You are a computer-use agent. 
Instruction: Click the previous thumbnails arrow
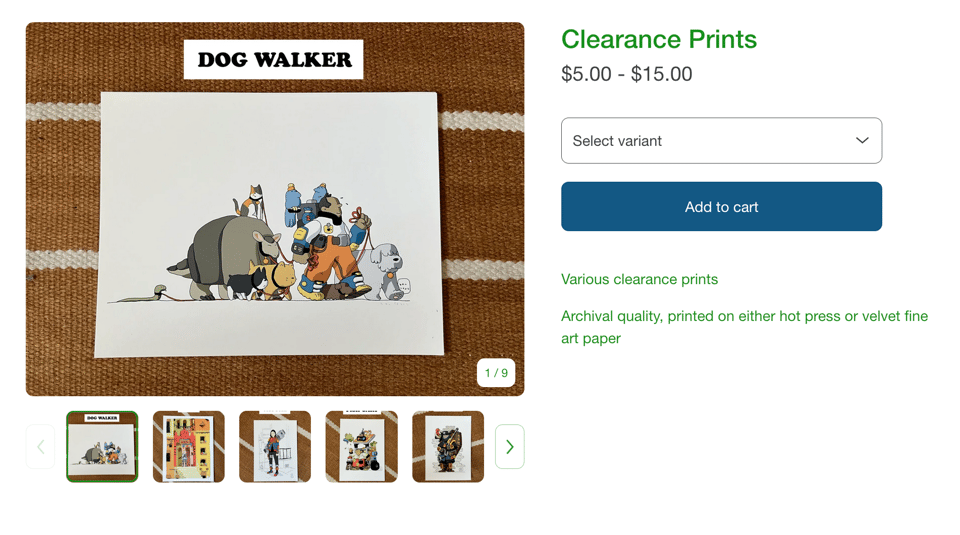pyautogui.click(x=41, y=447)
